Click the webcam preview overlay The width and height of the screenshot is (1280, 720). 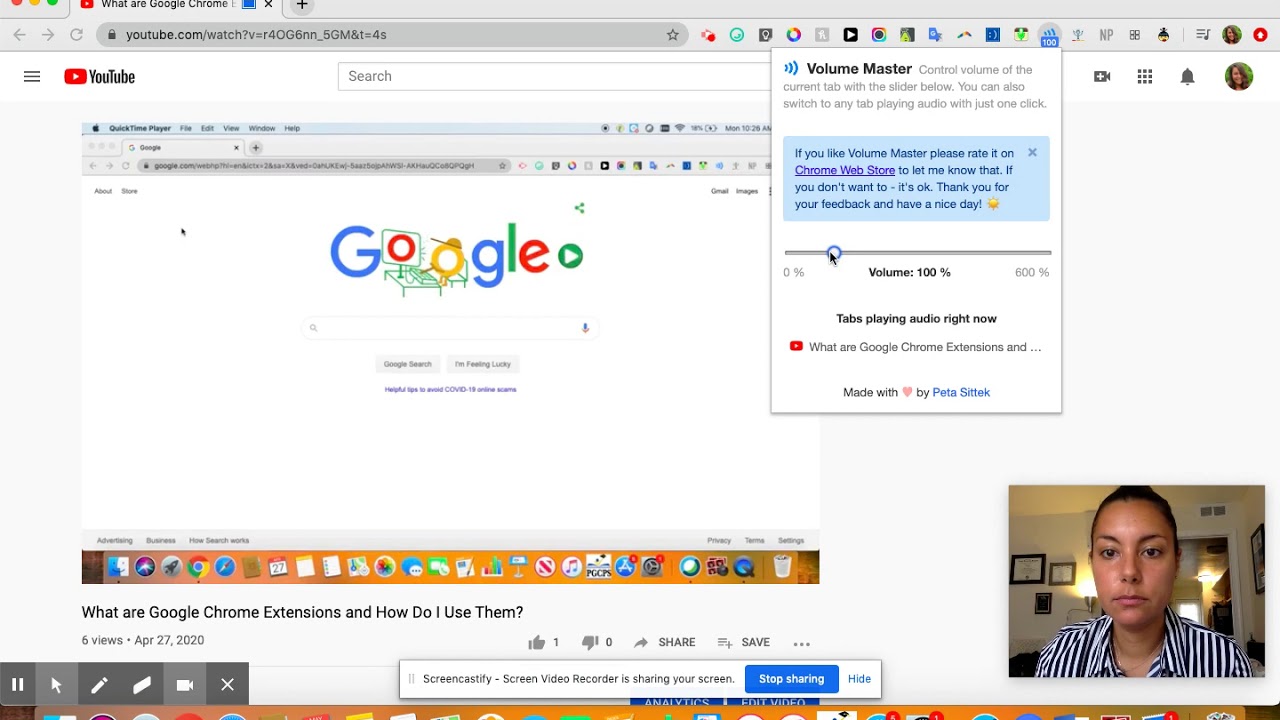tap(1137, 581)
